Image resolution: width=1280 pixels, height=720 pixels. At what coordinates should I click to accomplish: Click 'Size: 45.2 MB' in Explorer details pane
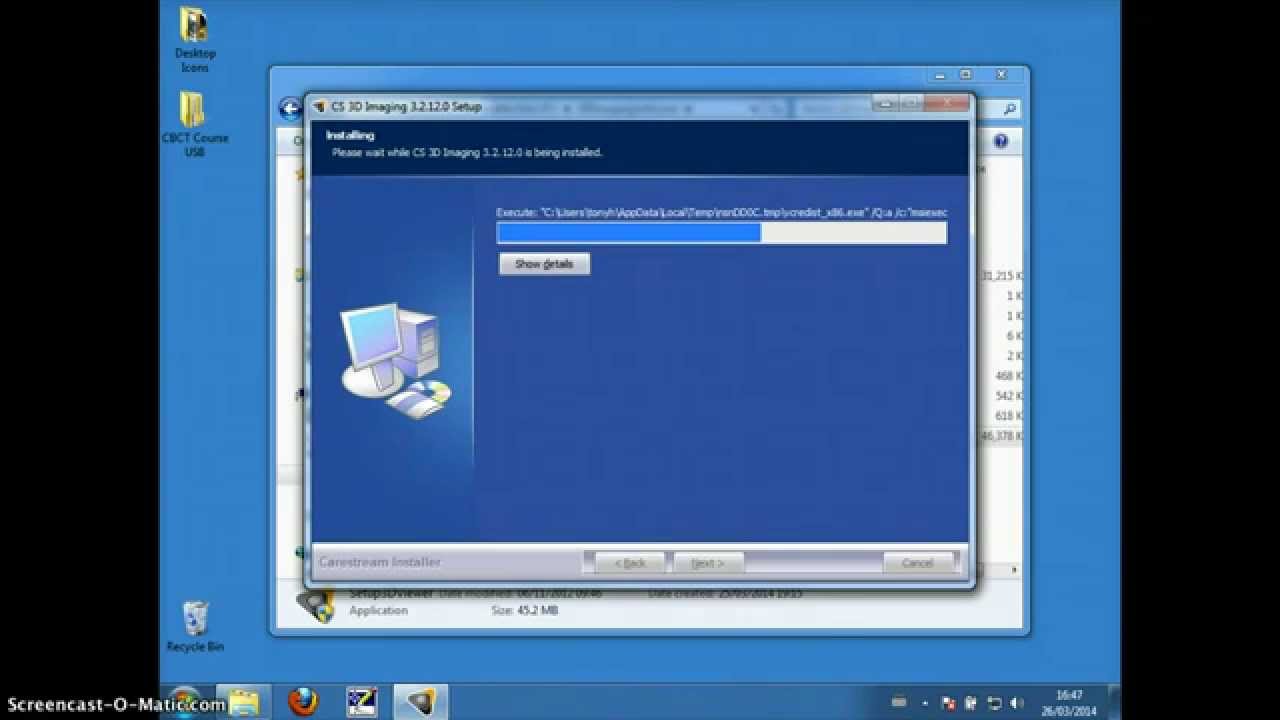(524, 610)
